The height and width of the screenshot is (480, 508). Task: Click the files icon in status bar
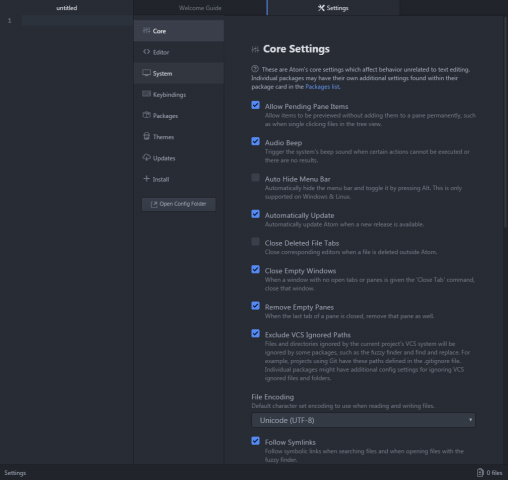(480, 473)
